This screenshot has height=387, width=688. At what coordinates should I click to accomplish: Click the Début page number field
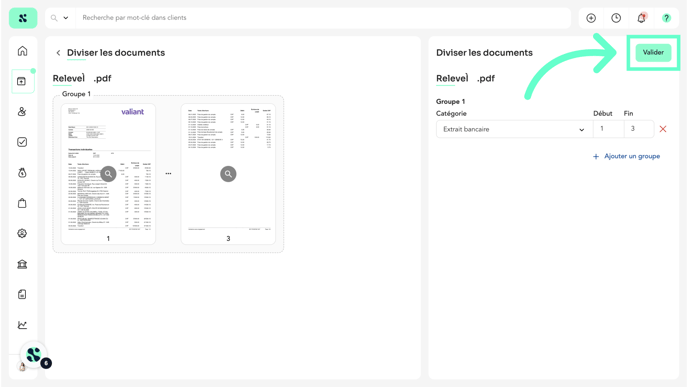pyautogui.click(x=608, y=129)
